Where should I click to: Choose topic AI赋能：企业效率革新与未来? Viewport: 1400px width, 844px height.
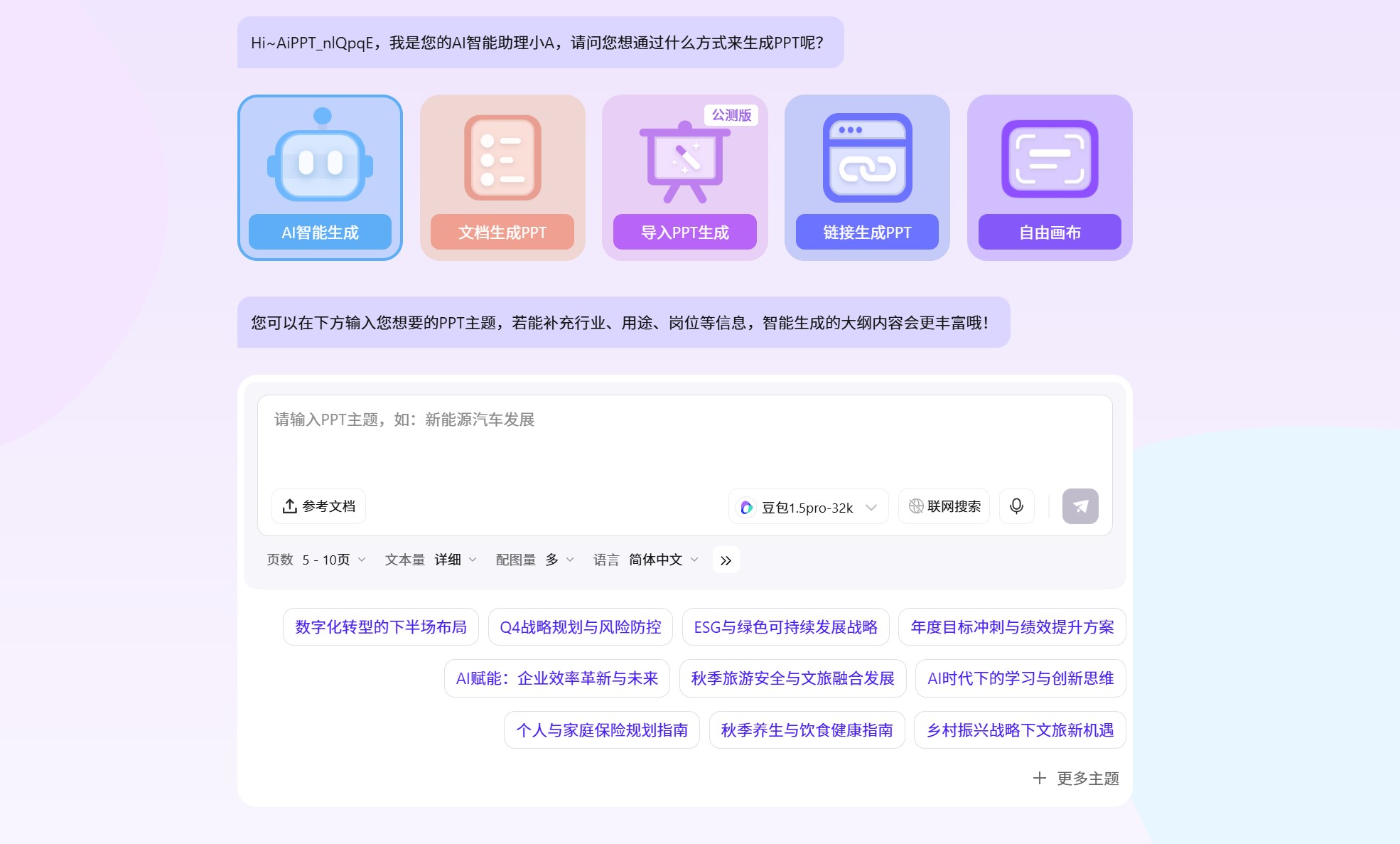(x=557, y=678)
